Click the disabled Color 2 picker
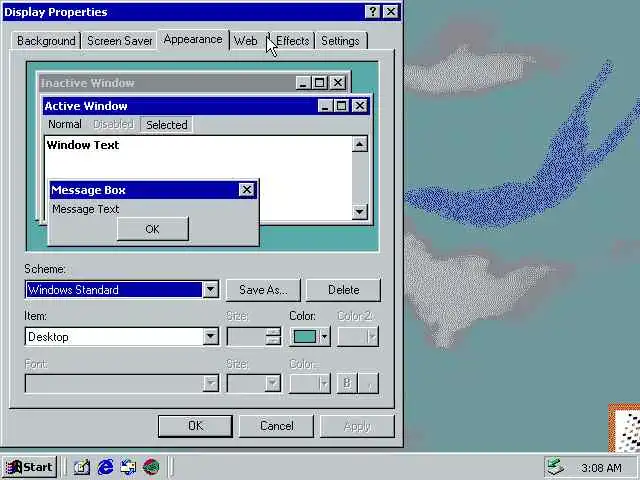The image size is (640, 480). click(x=358, y=337)
